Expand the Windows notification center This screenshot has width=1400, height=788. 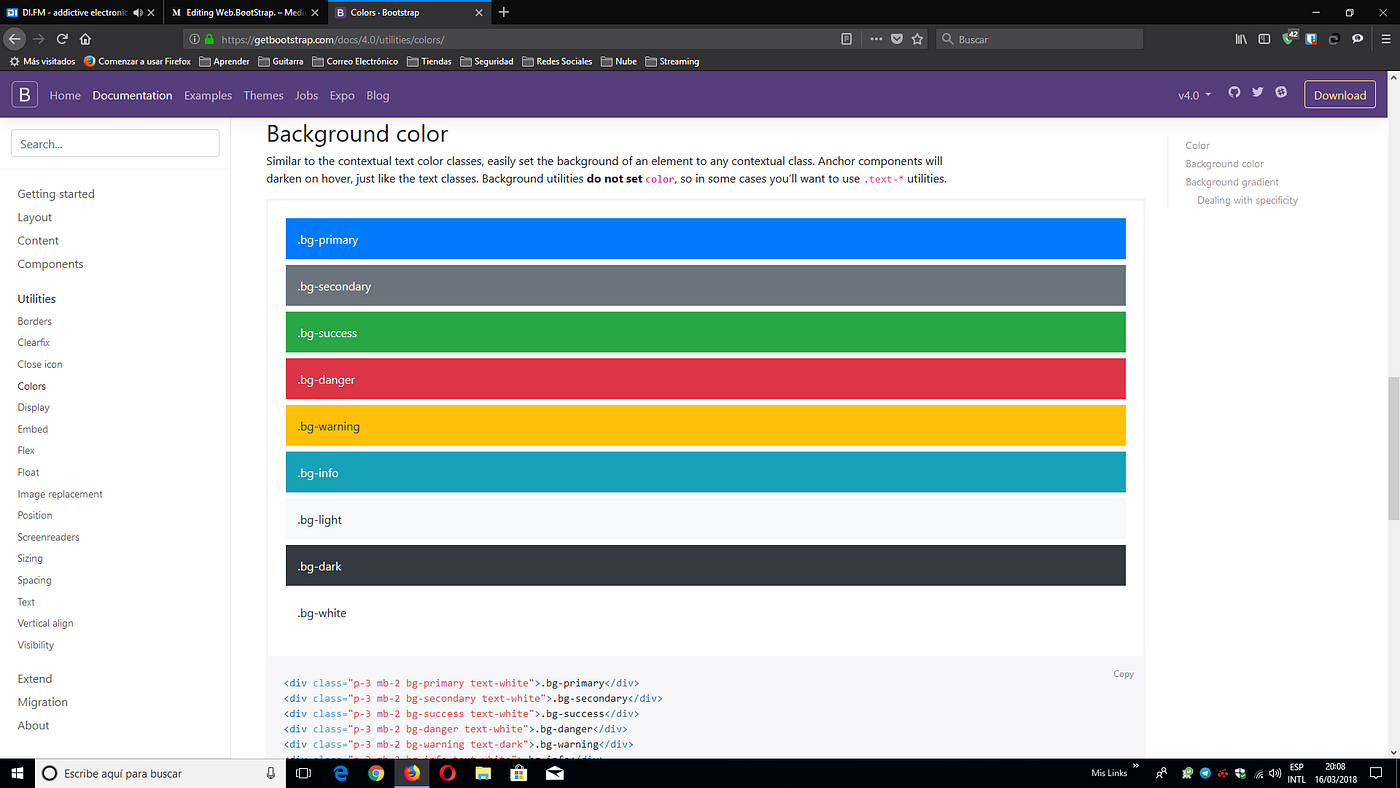(1377, 772)
